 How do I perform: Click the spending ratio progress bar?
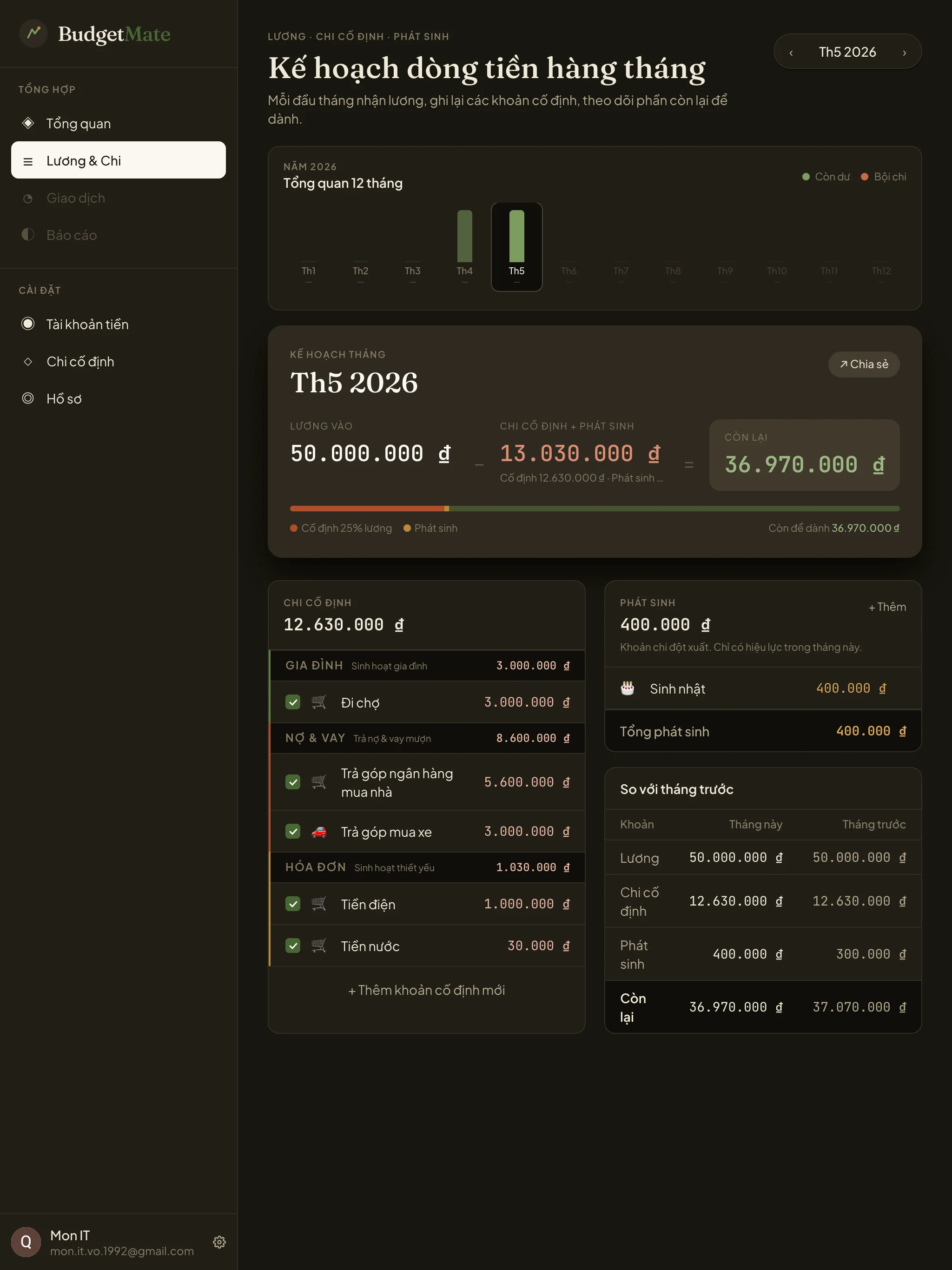point(594,509)
